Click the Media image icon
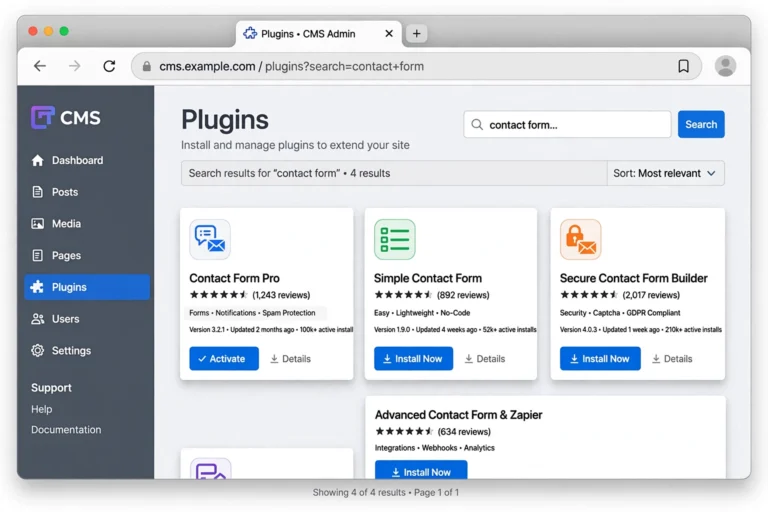Image resolution: width=768 pixels, height=512 pixels. [38, 224]
